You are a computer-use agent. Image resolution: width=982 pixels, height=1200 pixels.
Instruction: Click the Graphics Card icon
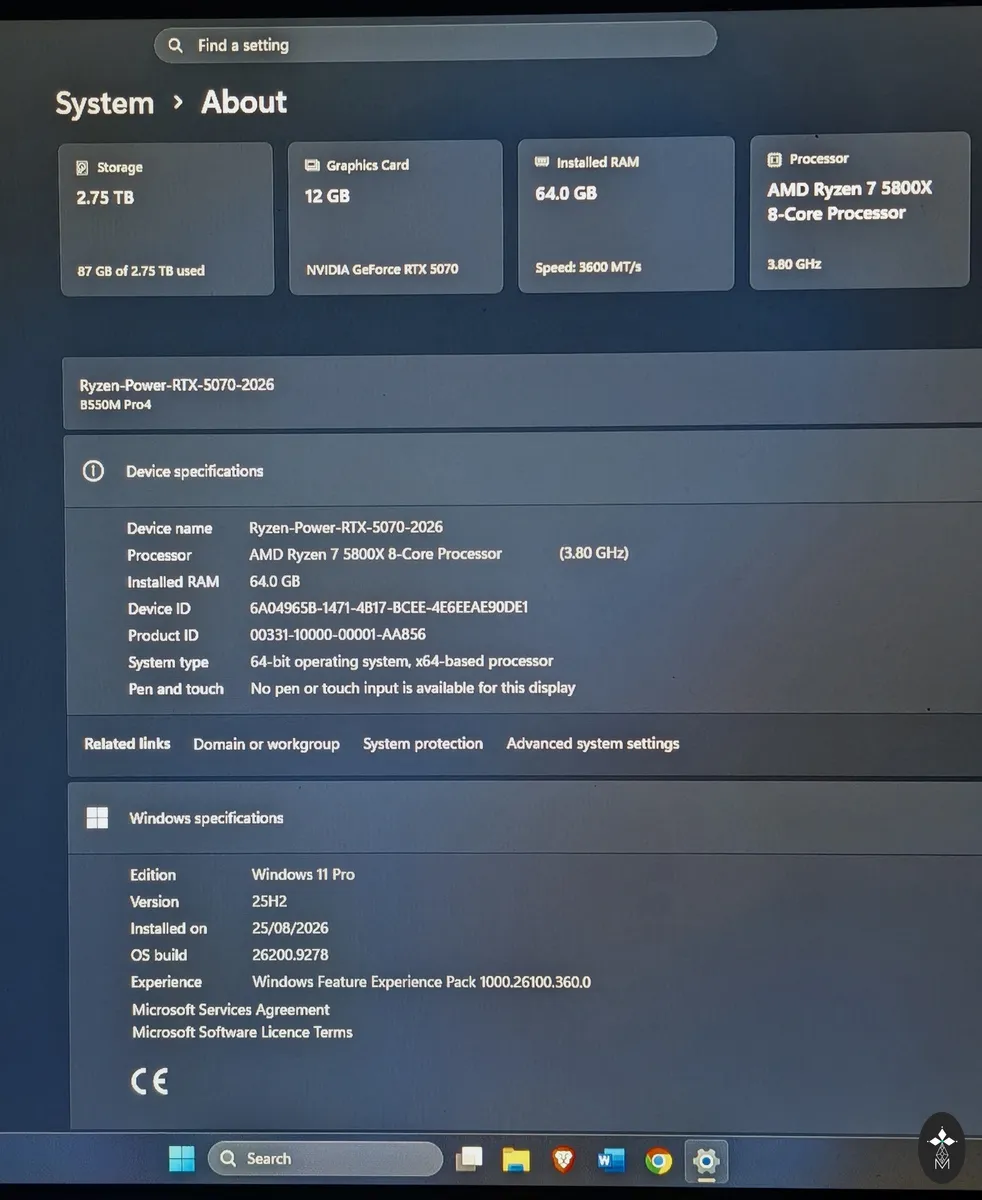click(312, 165)
